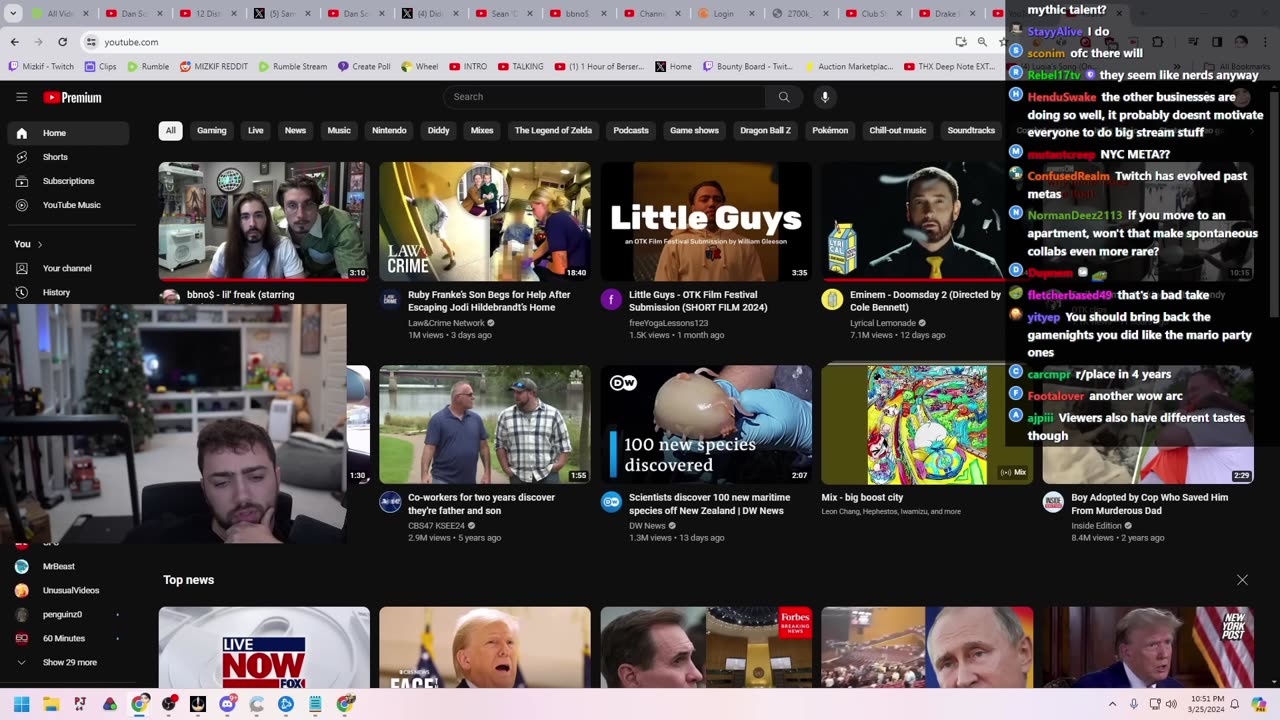Open Subscriptions in the sidebar

tap(68, 181)
